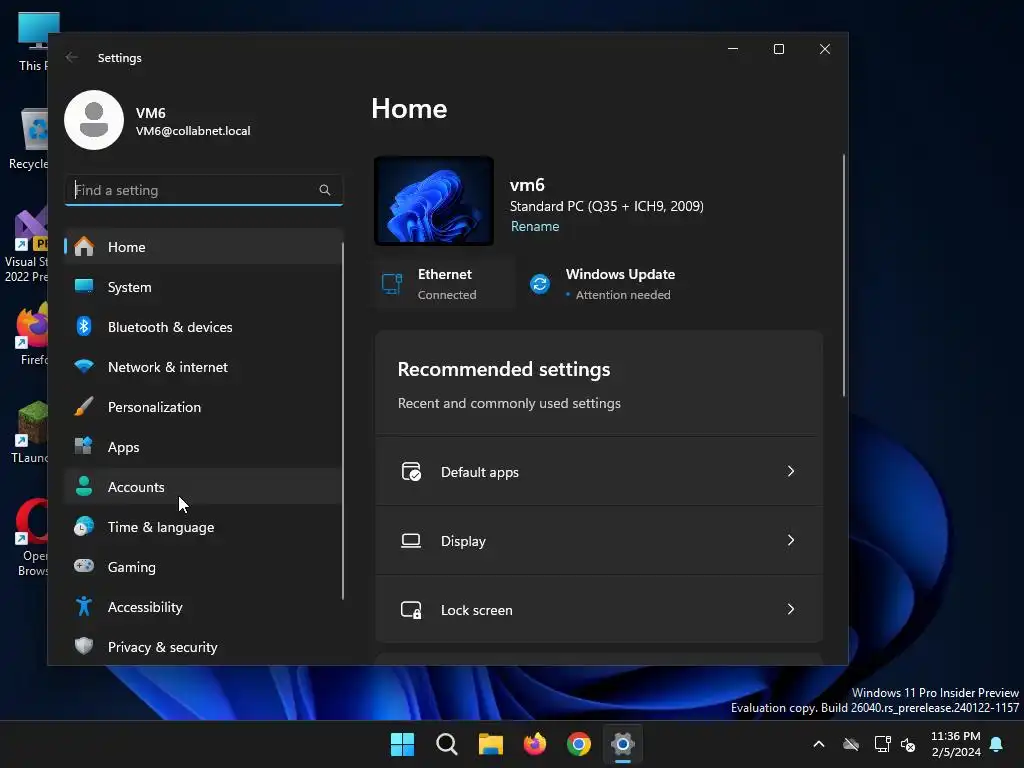Image resolution: width=1024 pixels, height=768 pixels.
Task: Expand the Default apps chevron
Action: (791, 472)
